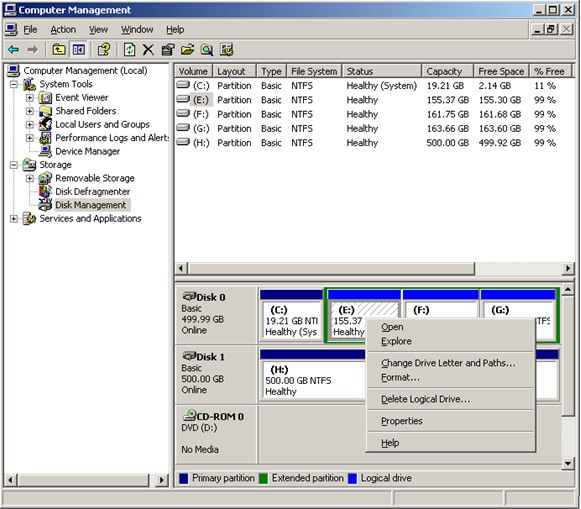Viewport: 581px width, 509px height.
Task: Expand the Services and Applications node
Action: coord(14,219)
